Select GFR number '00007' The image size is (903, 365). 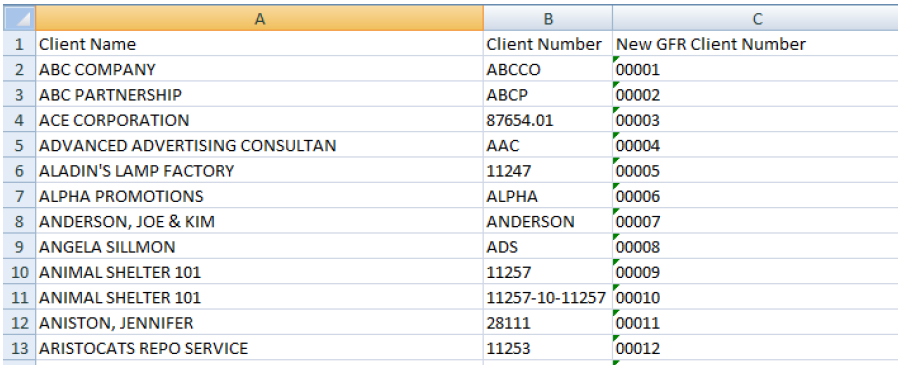[x=757, y=221]
